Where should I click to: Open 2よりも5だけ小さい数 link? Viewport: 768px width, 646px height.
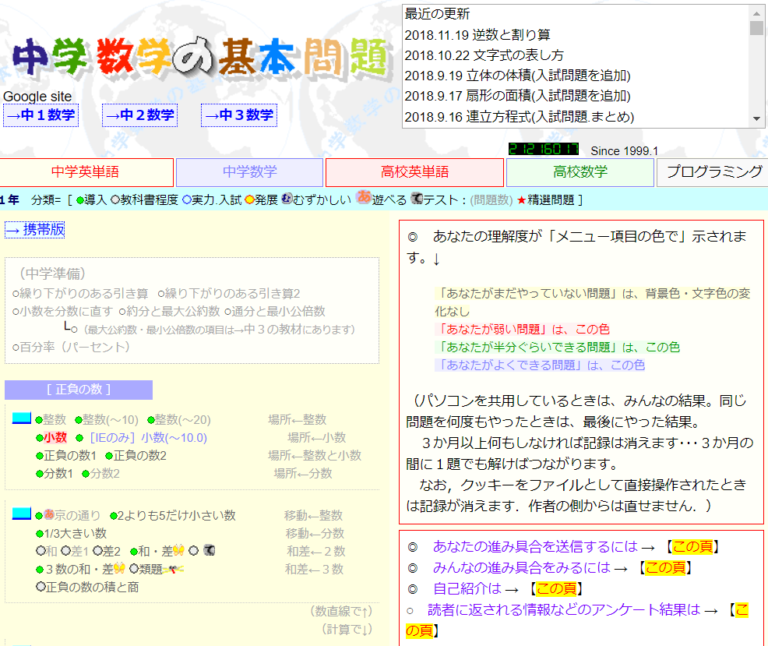[177, 515]
